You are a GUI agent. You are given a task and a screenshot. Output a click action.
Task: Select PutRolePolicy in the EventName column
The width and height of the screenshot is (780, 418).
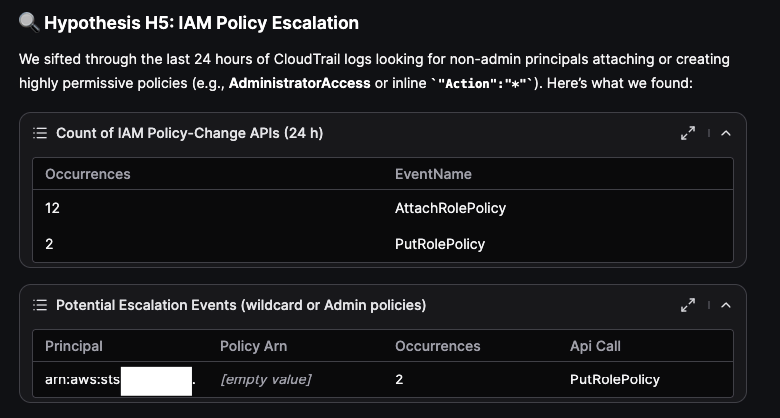440,243
